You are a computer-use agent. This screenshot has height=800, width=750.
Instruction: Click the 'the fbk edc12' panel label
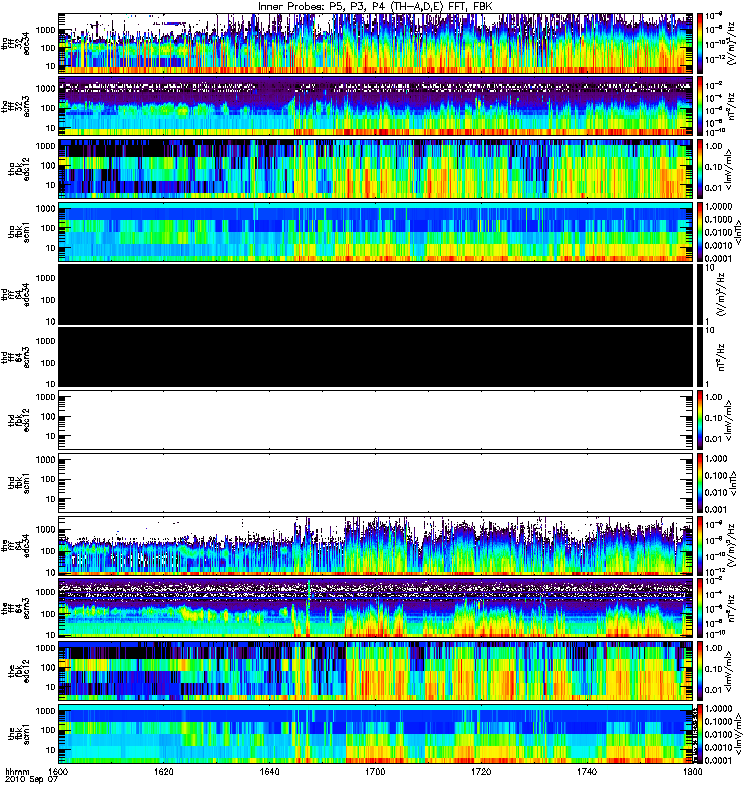point(19,671)
